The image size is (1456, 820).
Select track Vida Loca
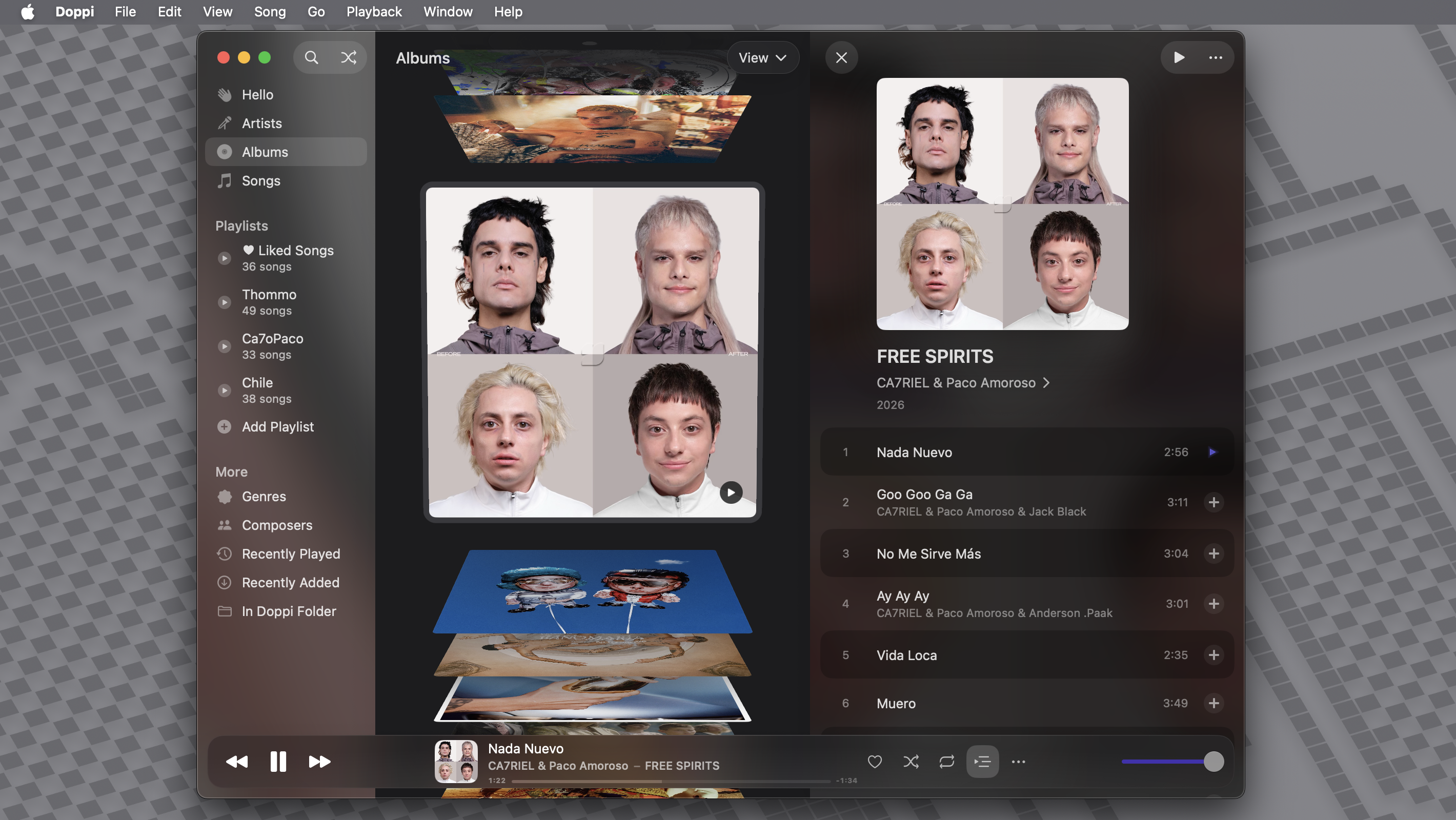1027,655
